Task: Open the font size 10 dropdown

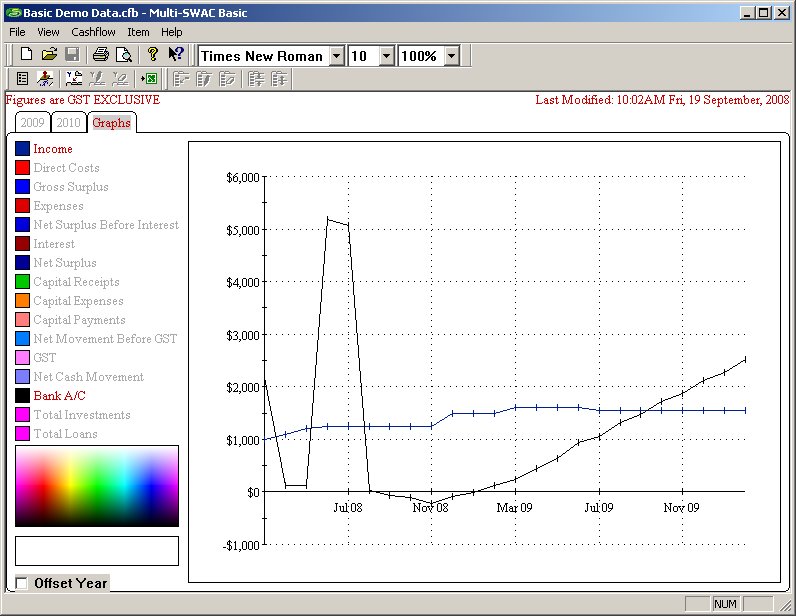Action: pyautogui.click(x=387, y=56)
